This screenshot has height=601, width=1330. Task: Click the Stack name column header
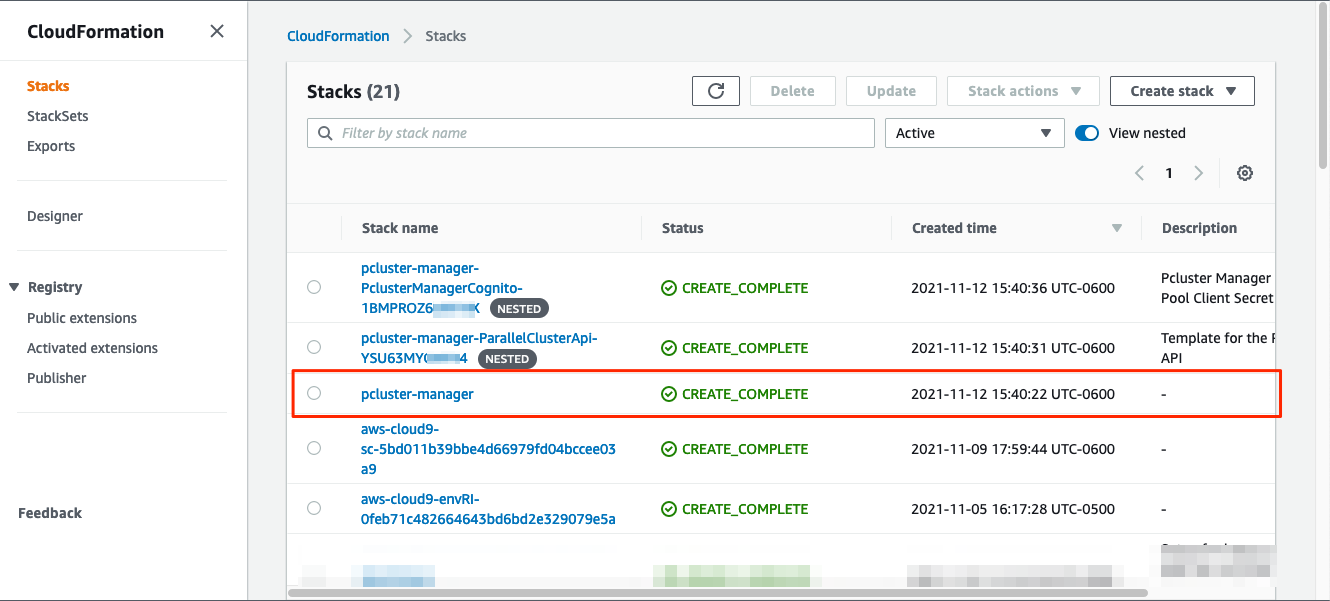click(400, 228)
